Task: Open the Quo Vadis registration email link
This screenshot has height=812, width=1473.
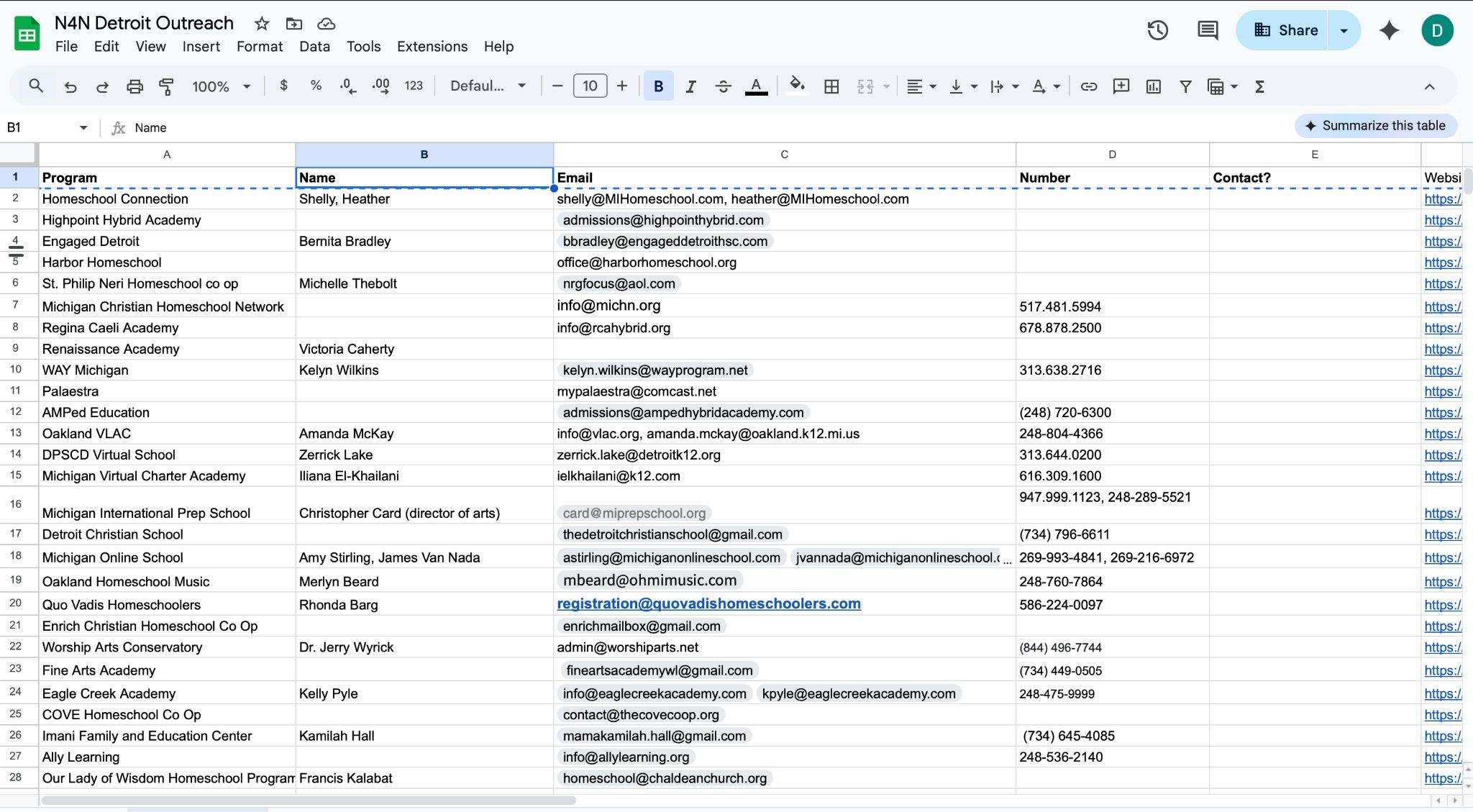Action: [x=708, y=604]
